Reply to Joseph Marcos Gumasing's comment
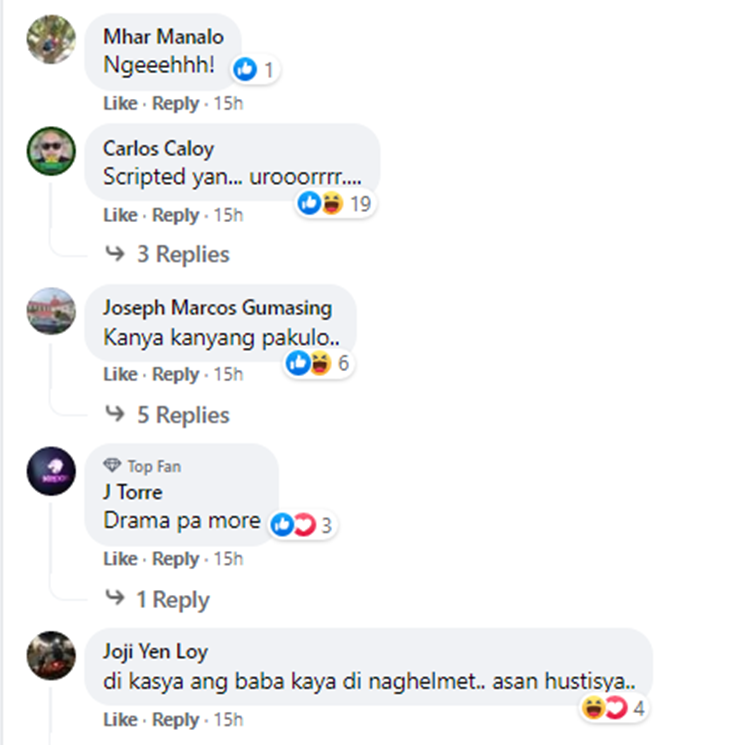This screenshot has height=745, width=750. pyautogui.click(x=176, y=374)
